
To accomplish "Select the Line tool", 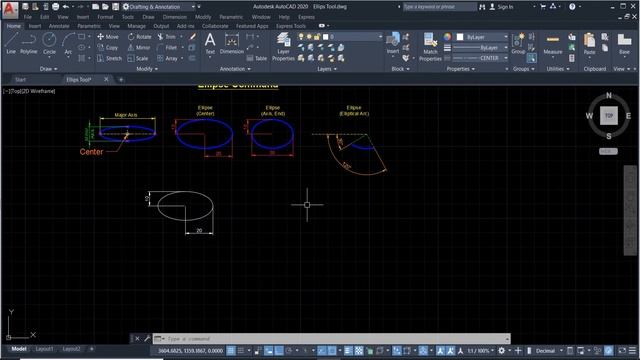I will click(x=11, y=44).
